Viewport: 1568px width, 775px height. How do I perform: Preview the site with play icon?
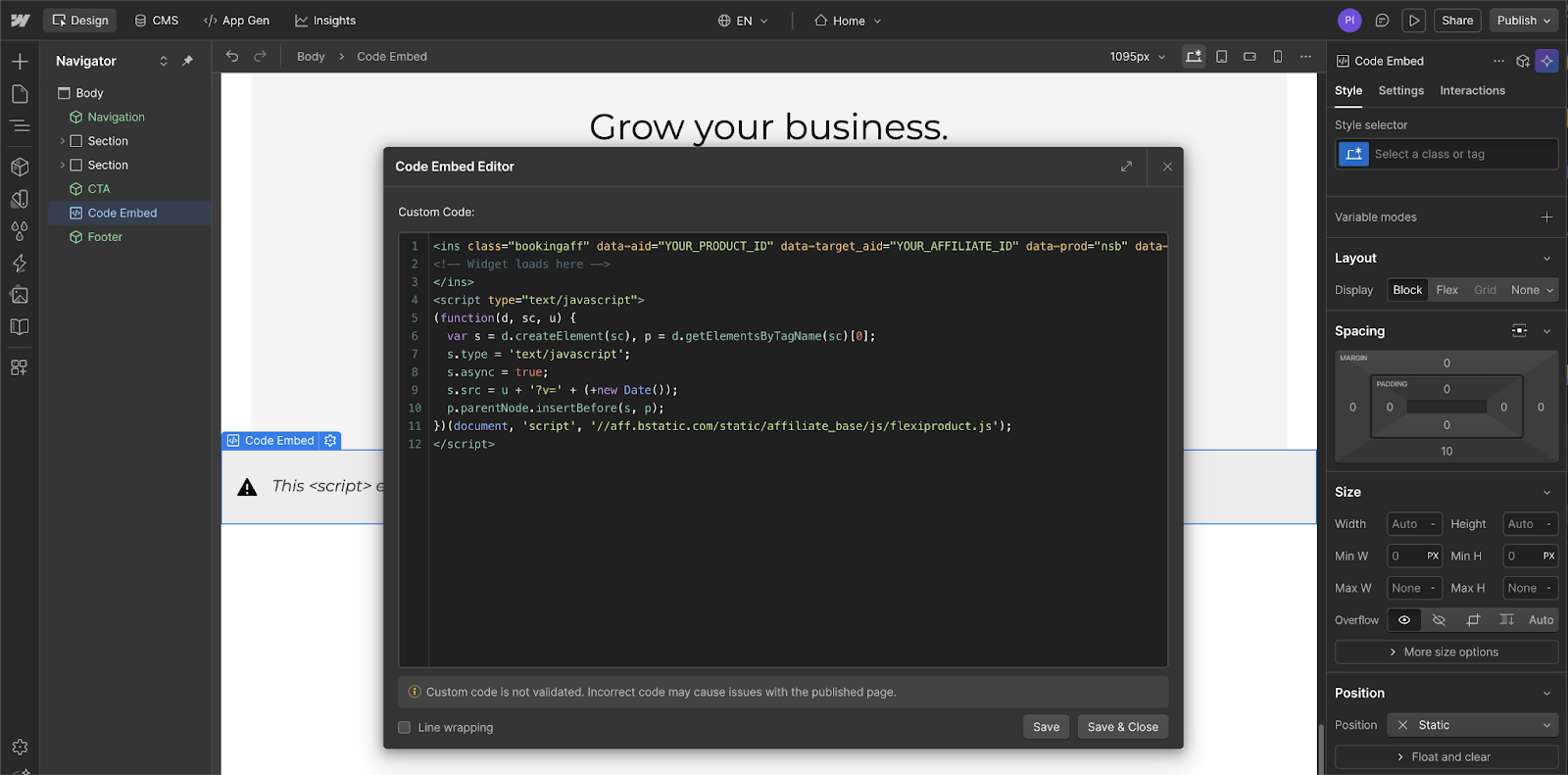coord(1413,21)
